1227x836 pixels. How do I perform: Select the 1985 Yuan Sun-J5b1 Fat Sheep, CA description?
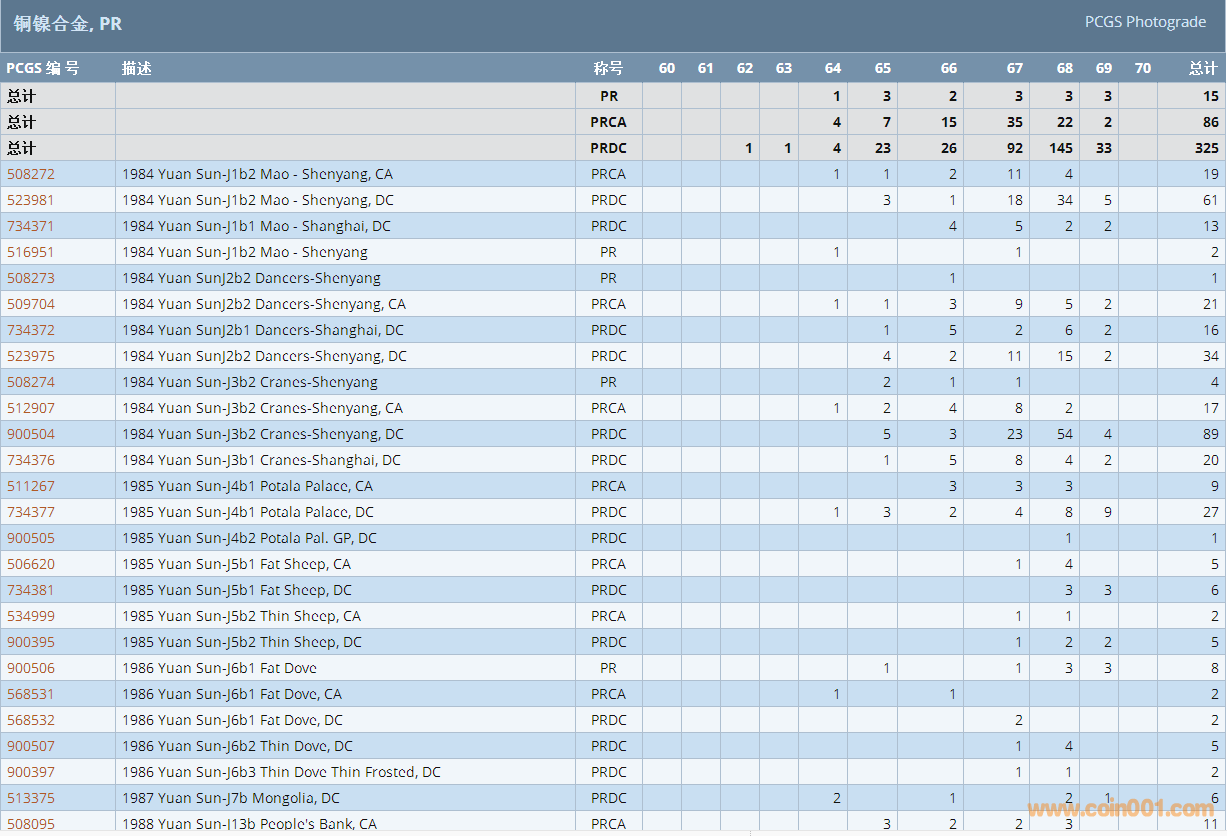[237, 564]
